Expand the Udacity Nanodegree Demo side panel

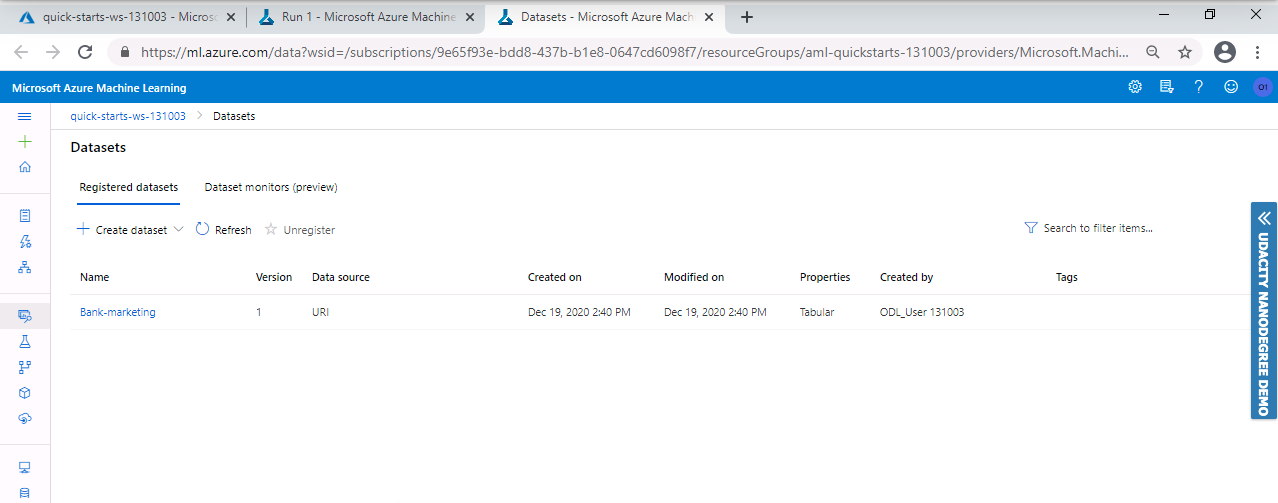(x=1264, y=310)
